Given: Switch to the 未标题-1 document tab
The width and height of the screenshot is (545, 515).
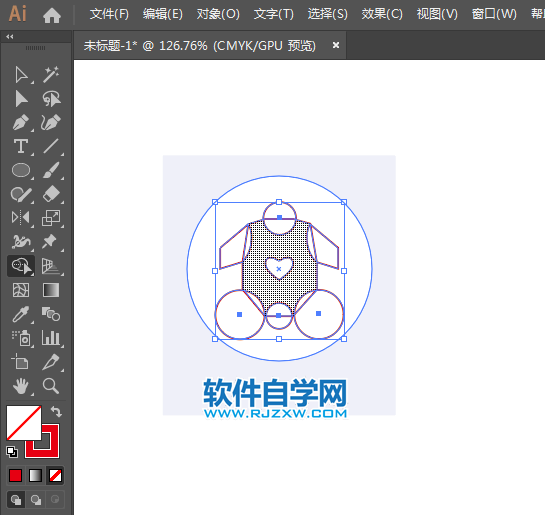Looking at the screenshot, I should click(x=200, y=46).
